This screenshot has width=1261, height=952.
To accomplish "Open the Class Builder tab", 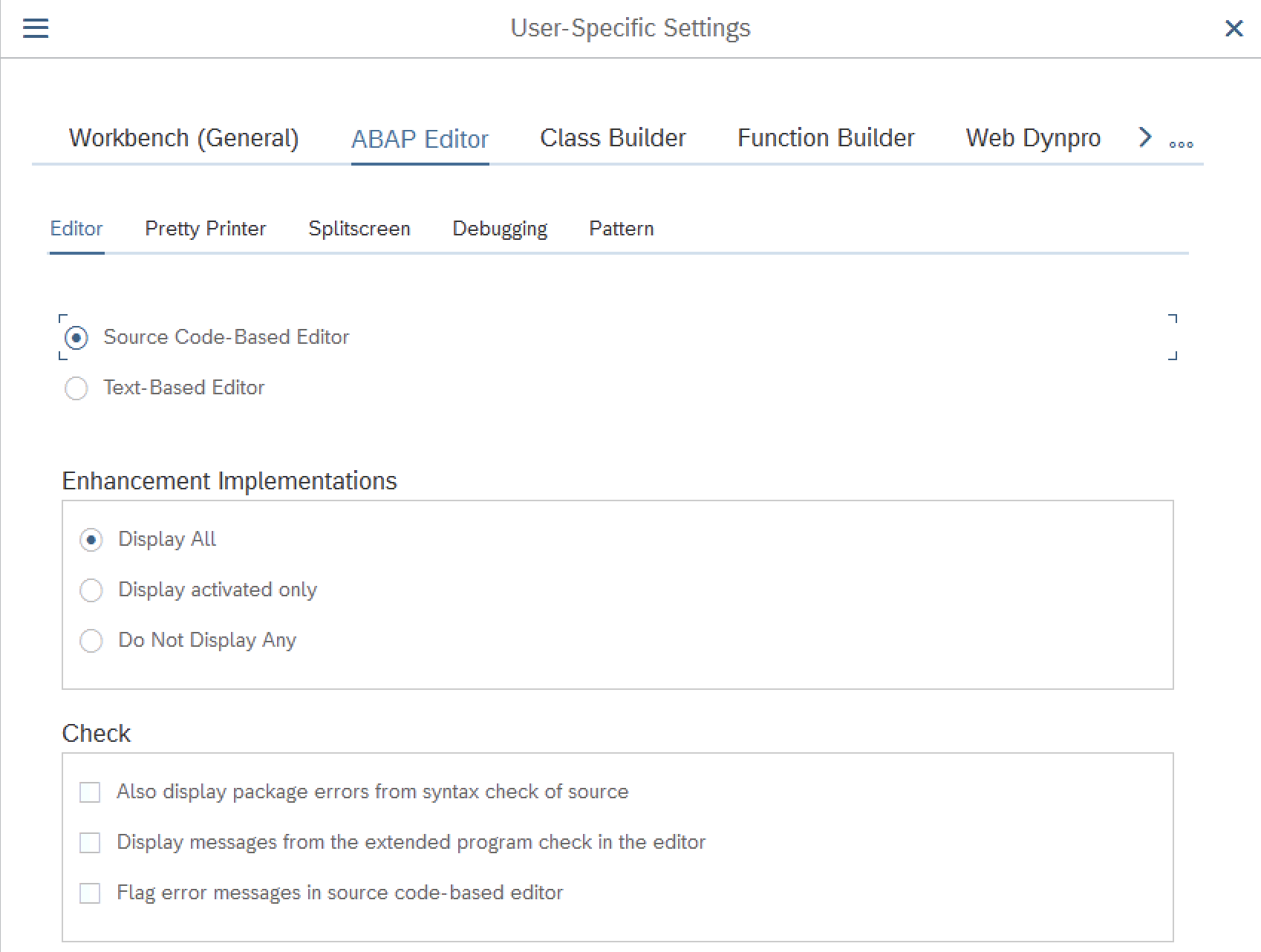I will pos(613,138).
